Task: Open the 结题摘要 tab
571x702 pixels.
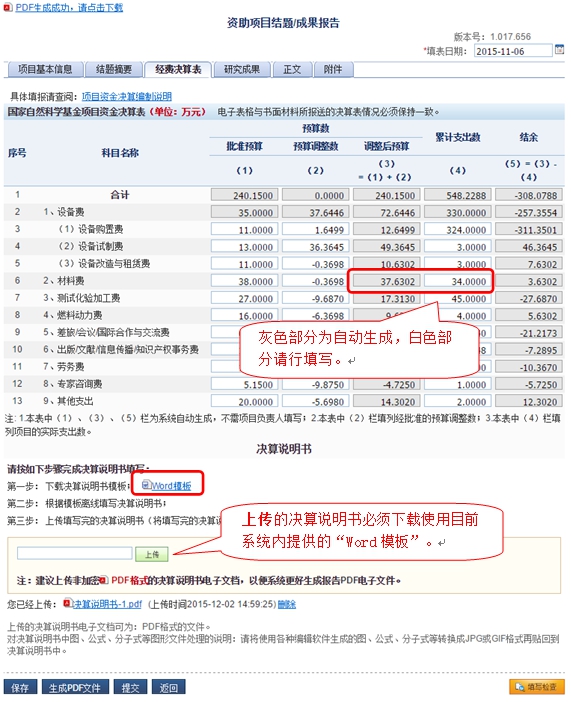Action: click(x=114, y=69)
